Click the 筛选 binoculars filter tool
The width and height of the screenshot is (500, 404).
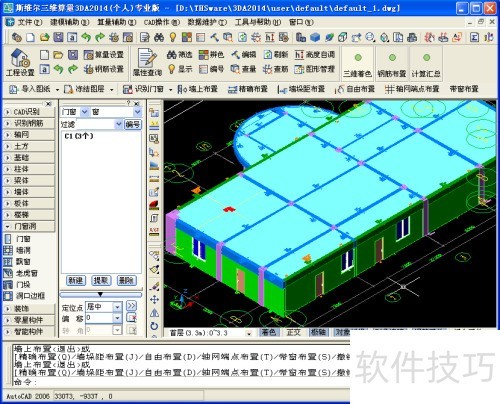(179, 55)
